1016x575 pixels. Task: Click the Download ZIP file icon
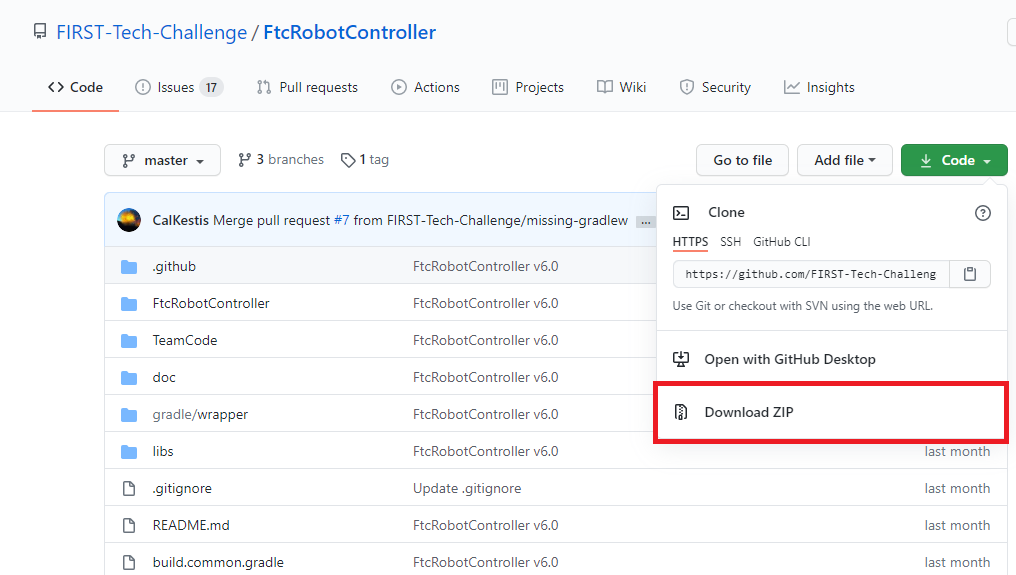[681, 412]
